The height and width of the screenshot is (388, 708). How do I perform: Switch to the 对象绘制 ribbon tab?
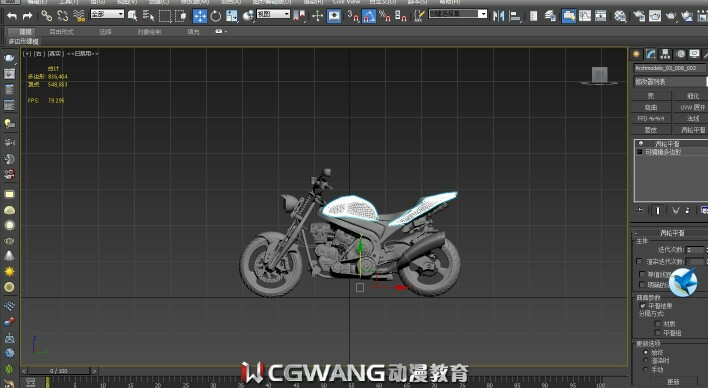[149, 32]
